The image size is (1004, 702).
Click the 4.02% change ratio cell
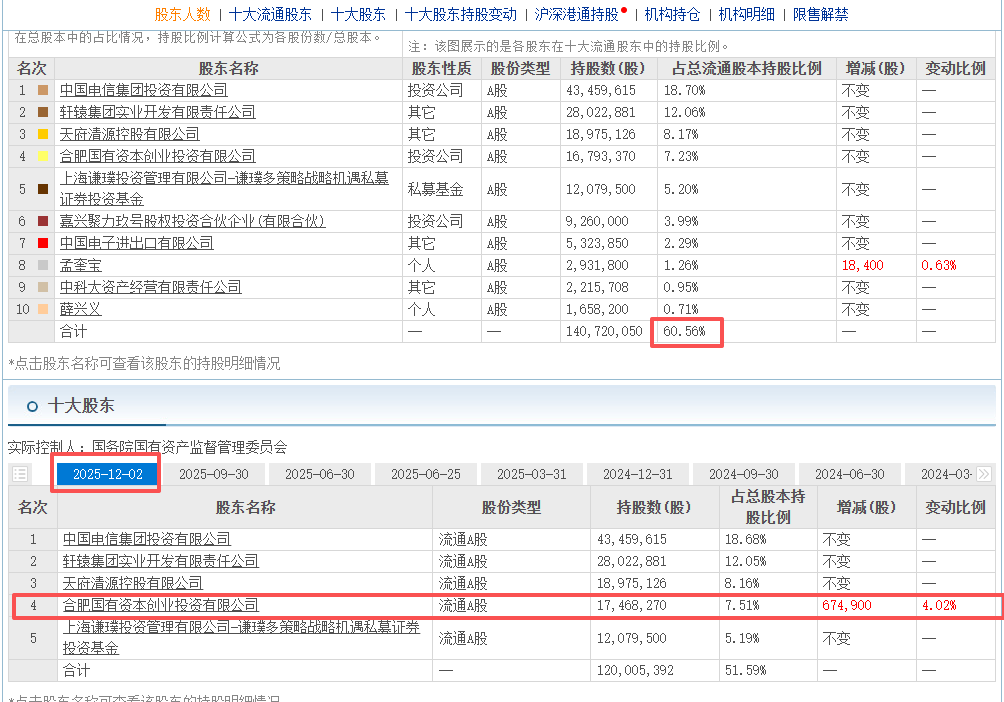point(939,605)
